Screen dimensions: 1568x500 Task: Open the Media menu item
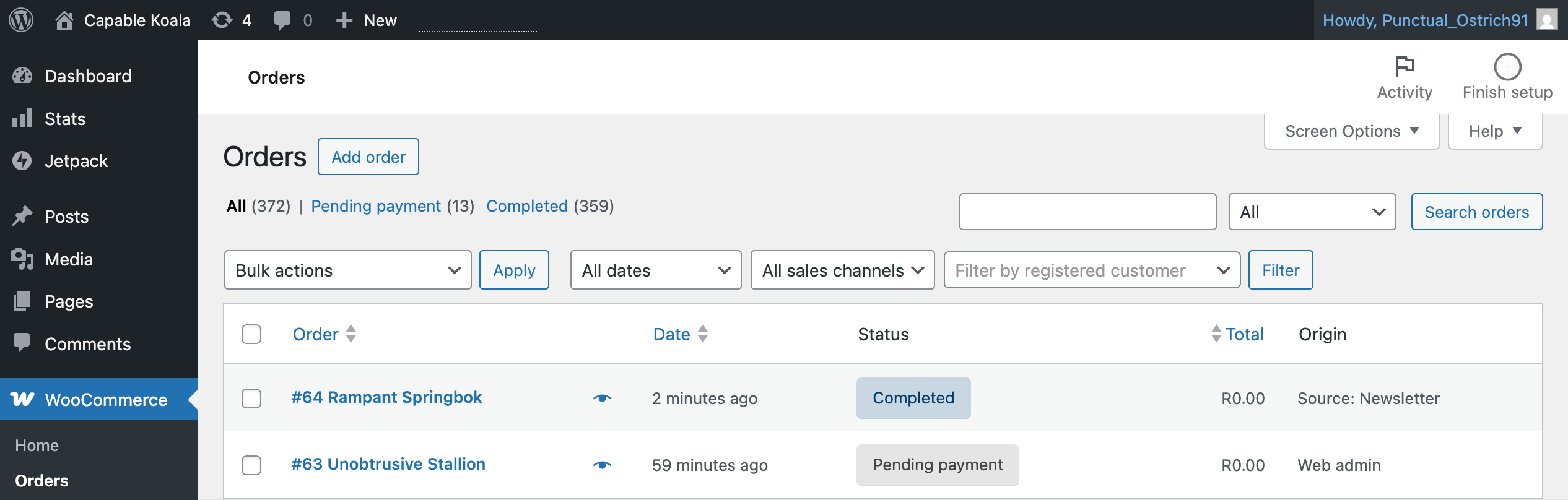[x=68, y=259]
